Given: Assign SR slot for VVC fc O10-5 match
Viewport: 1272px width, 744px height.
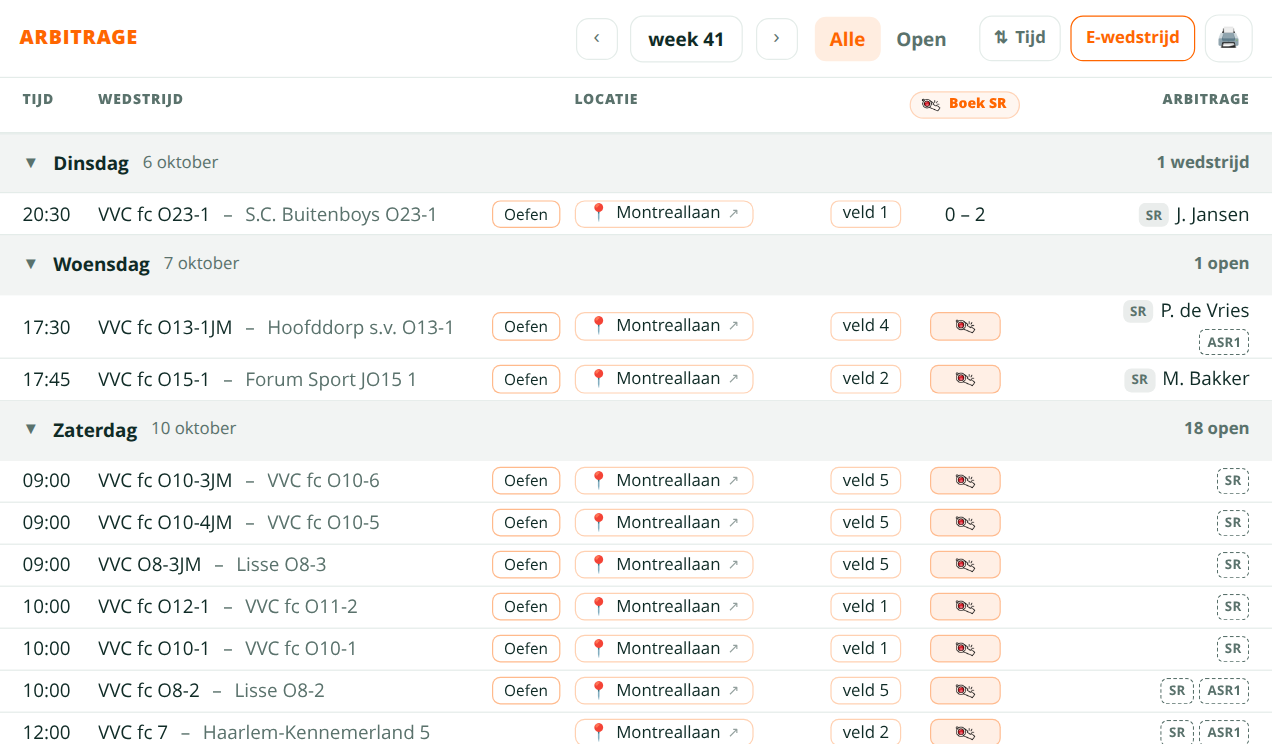Looking at the screenshot, I should click(x=1233, y=523).
